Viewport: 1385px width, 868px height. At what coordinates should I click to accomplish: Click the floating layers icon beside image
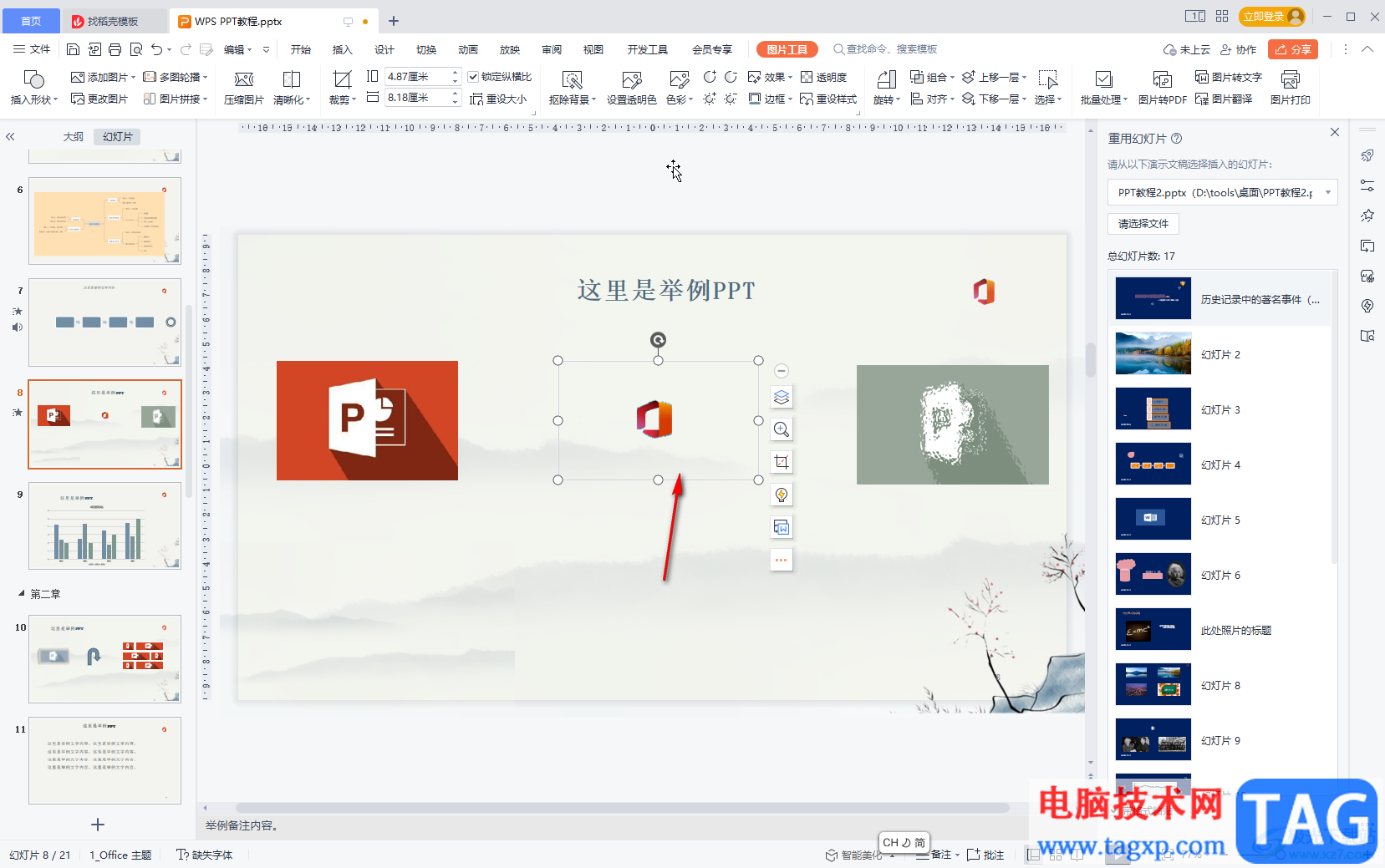click(782, 398)
